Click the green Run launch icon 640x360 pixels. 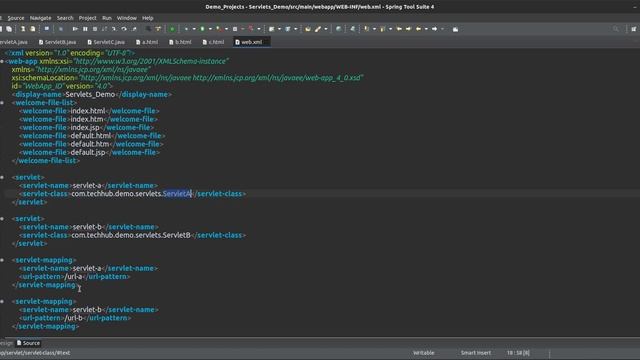point(202,29)
